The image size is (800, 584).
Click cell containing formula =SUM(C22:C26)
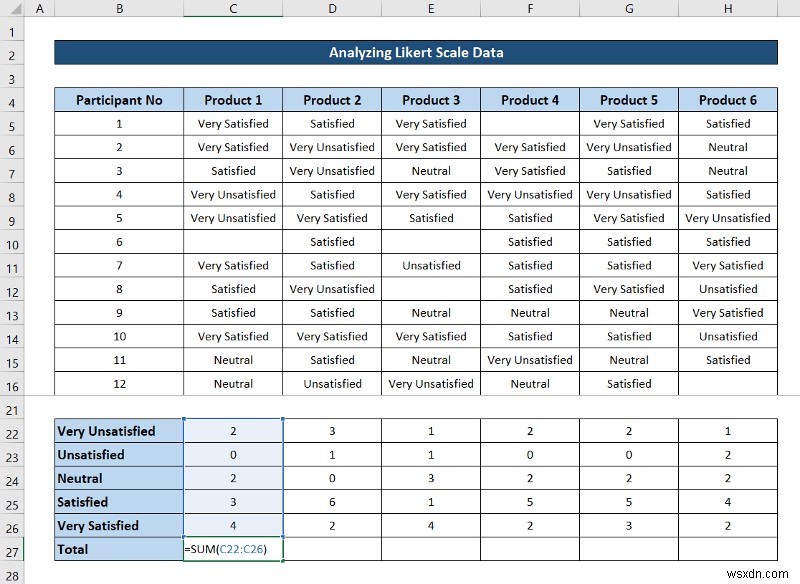click(x=232, y=549)
